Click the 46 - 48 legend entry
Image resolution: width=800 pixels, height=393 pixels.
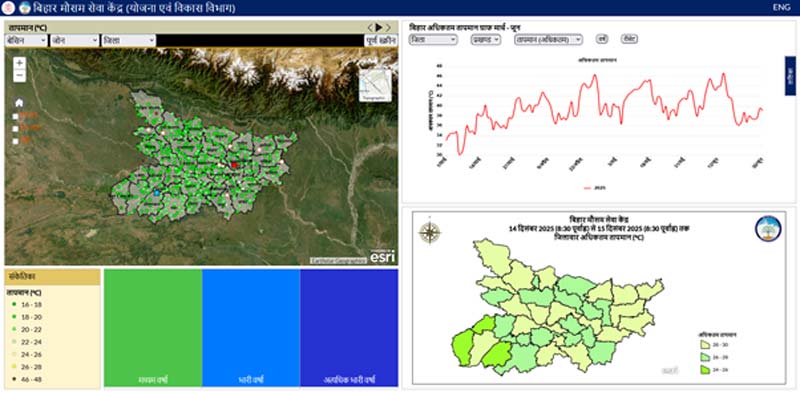tap(27, 379)
